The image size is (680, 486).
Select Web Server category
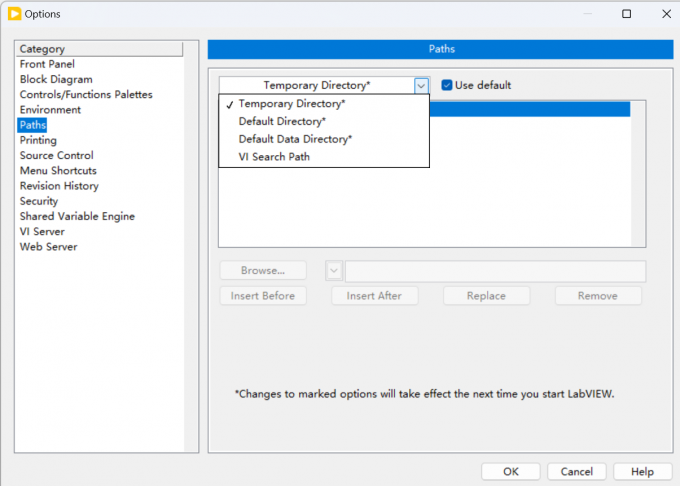[49, 247]
